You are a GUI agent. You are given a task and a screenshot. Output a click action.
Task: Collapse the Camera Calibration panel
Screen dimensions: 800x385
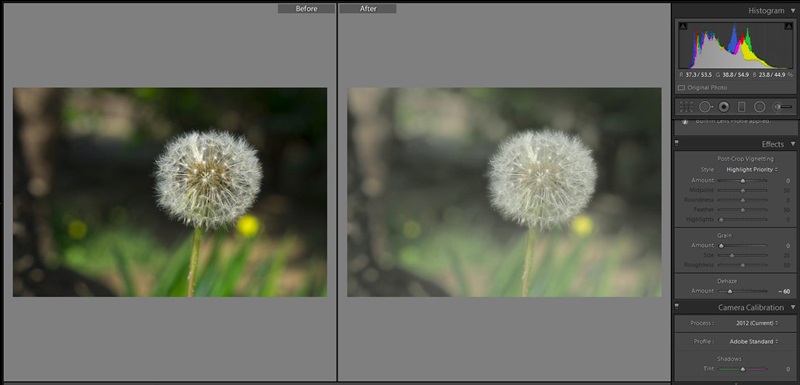click(792, 307)
